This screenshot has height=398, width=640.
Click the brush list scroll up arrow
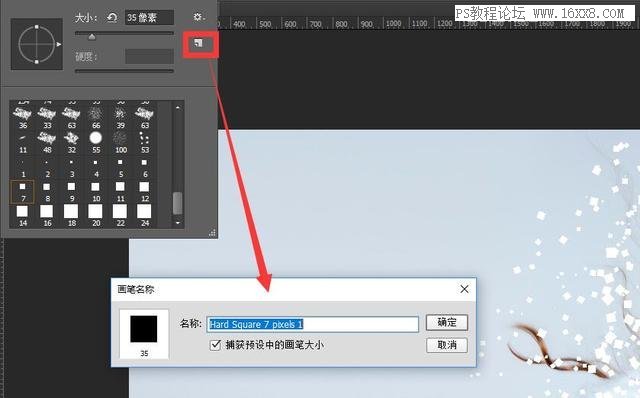[178, 107]
